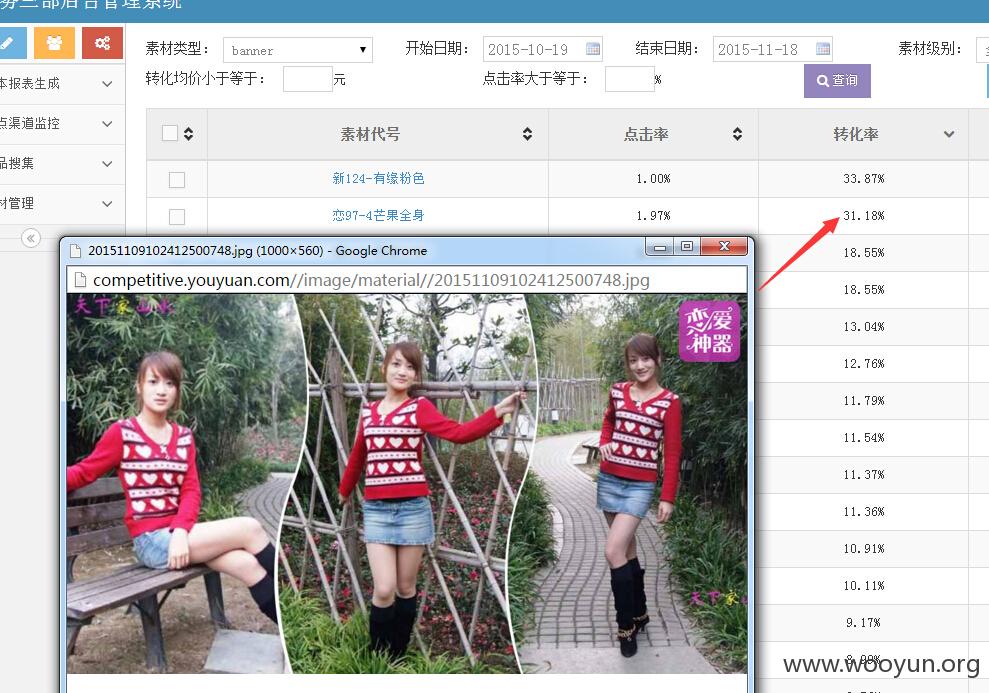The height and width of the screenshot is (693, 989).
Task: Click the 10.91% conversion rate cell
Action: point(863,549)
